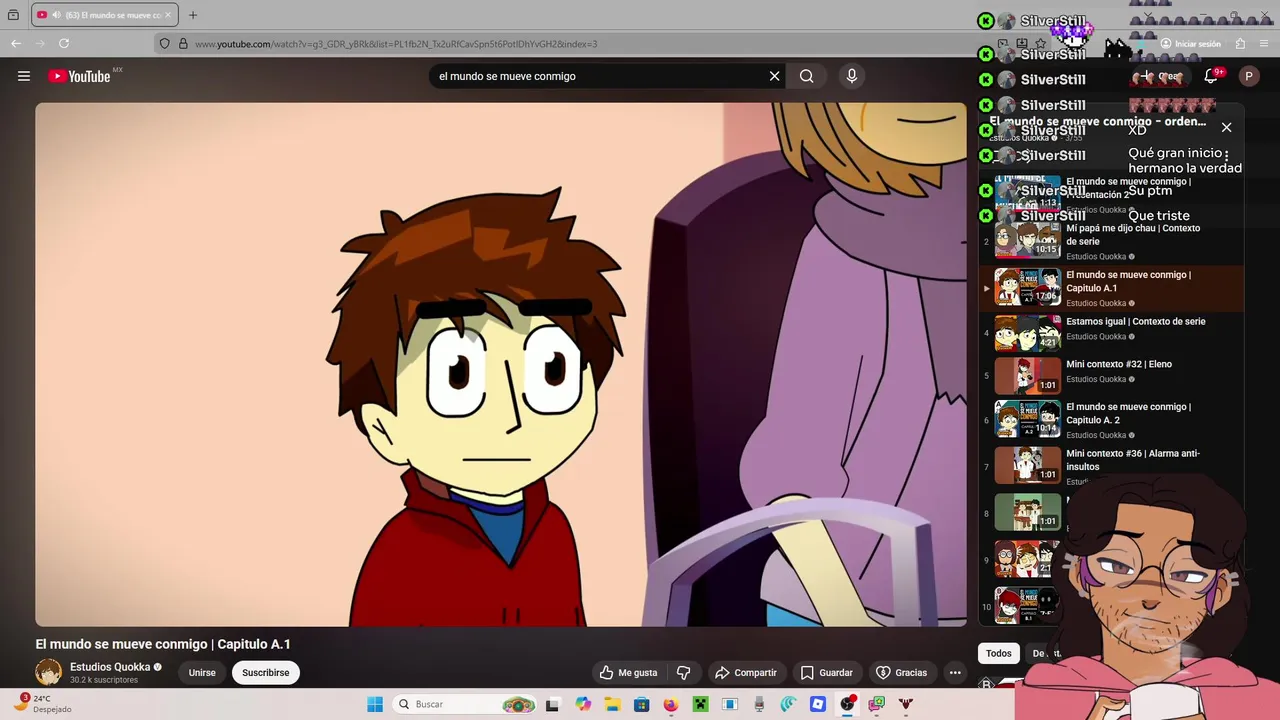The height and width of the screenshot is (720, 1280).
Task: Go back in the browser
Action: point(16,43)
